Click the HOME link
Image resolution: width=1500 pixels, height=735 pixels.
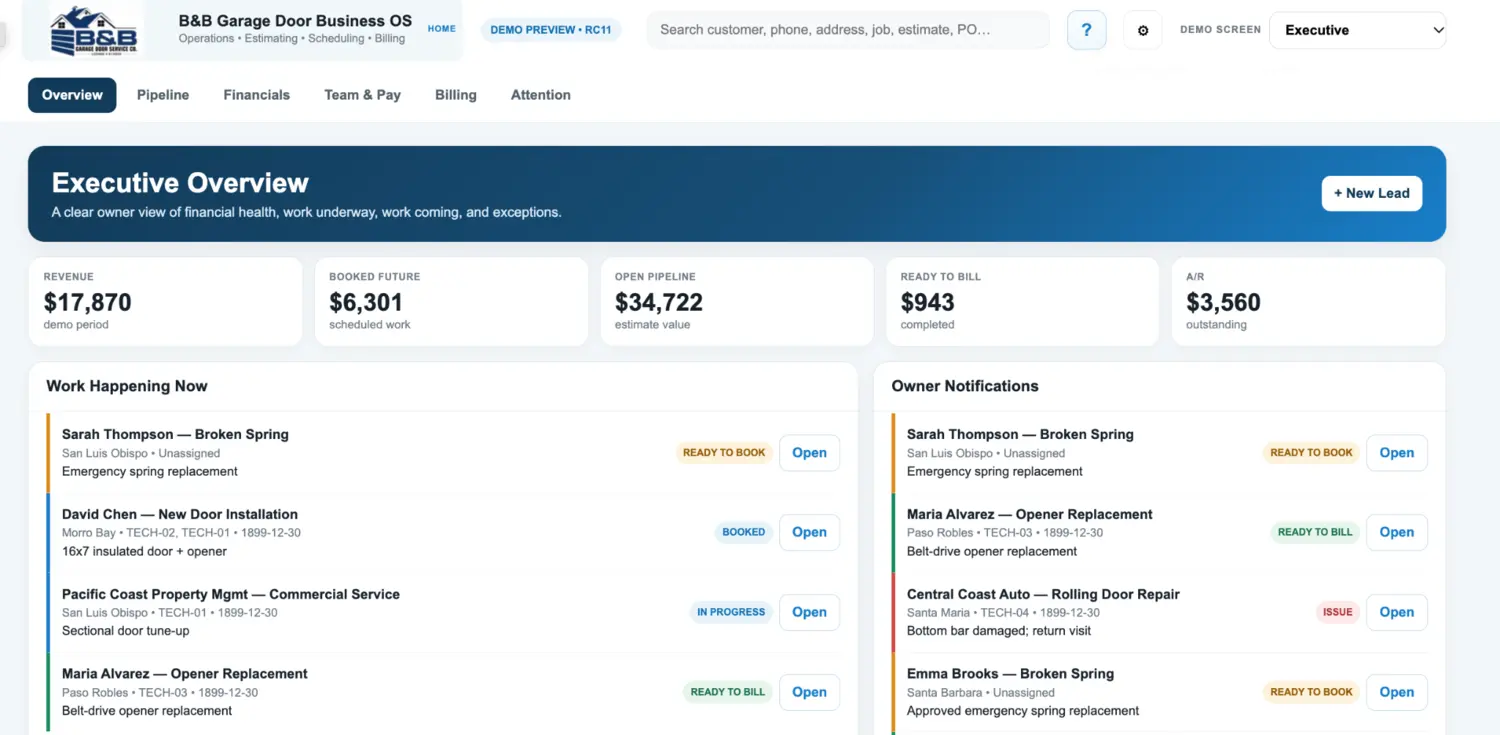(442, 29)
